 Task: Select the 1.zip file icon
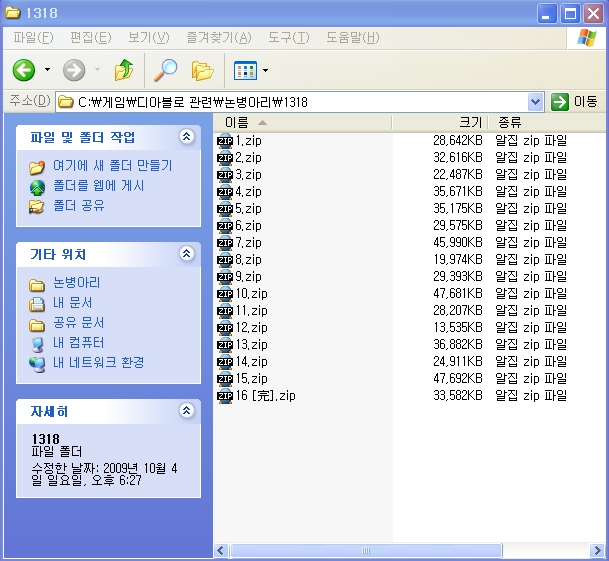tap(225, 141)
